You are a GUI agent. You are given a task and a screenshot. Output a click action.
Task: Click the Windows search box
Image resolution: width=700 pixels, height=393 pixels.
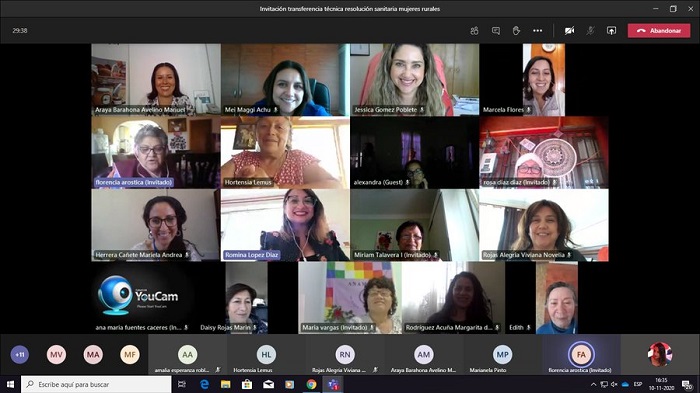coord(96,384)
